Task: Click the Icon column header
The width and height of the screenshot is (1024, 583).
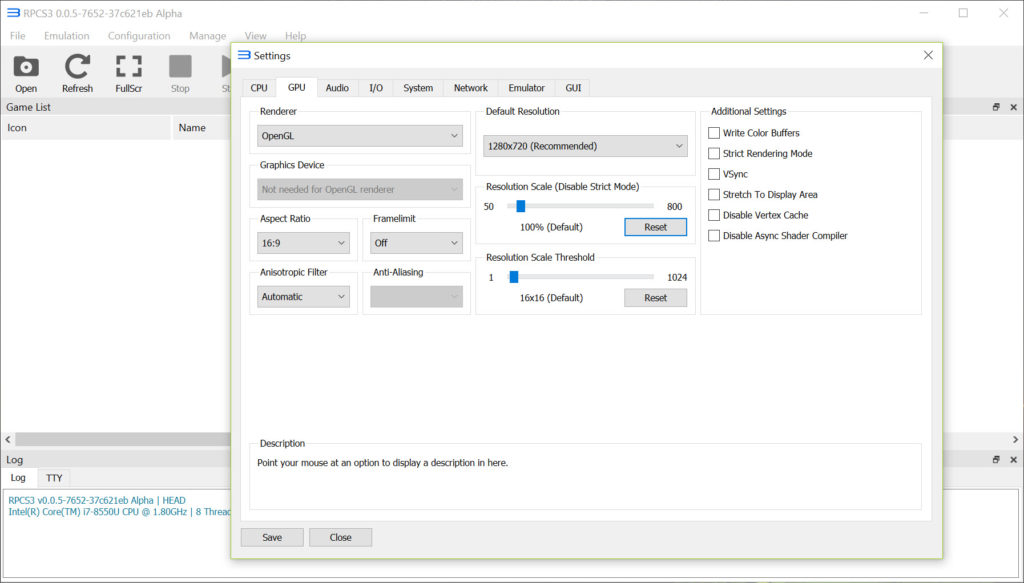Action: click(86, 128)
